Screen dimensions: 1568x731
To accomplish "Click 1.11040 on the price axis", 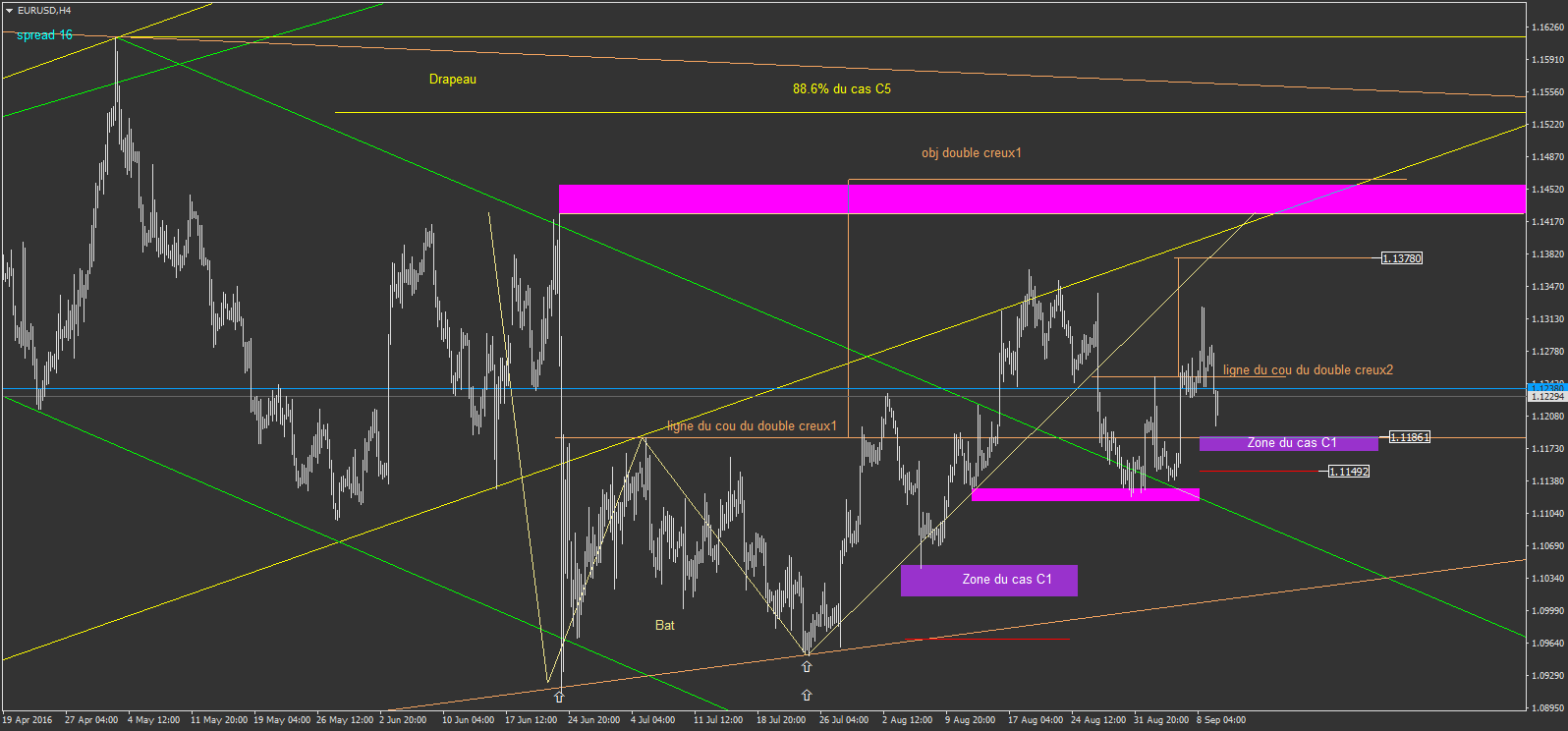I will [x=1547, y=514].
